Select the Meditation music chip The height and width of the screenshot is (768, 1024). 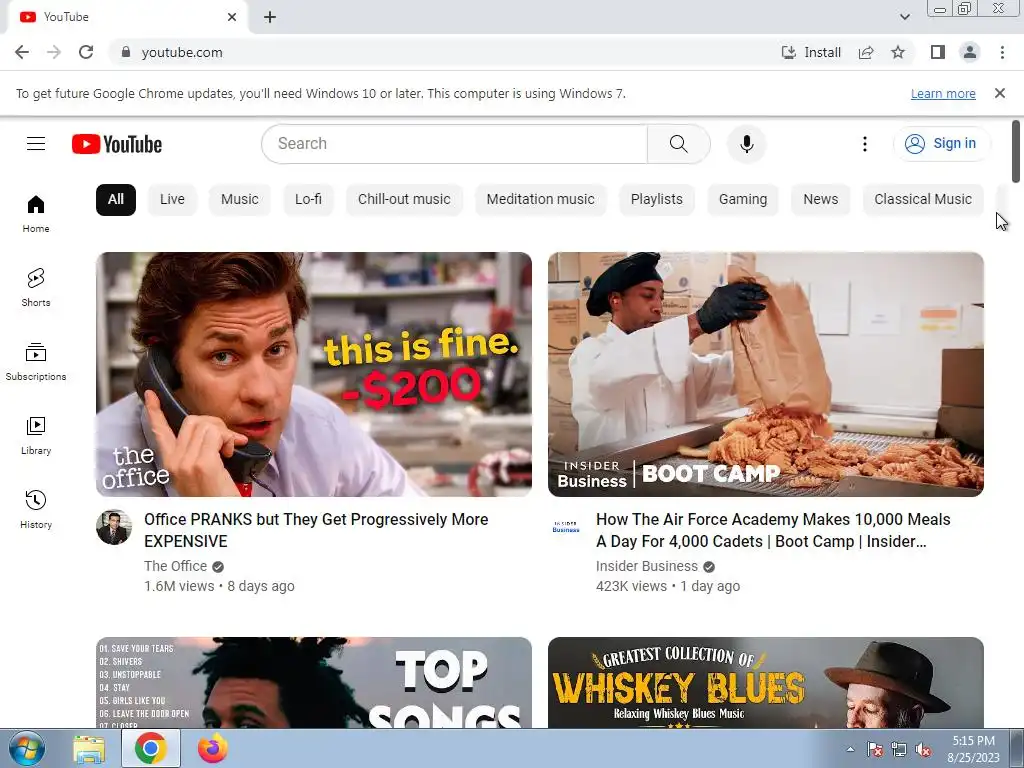(x=541, y=199)
